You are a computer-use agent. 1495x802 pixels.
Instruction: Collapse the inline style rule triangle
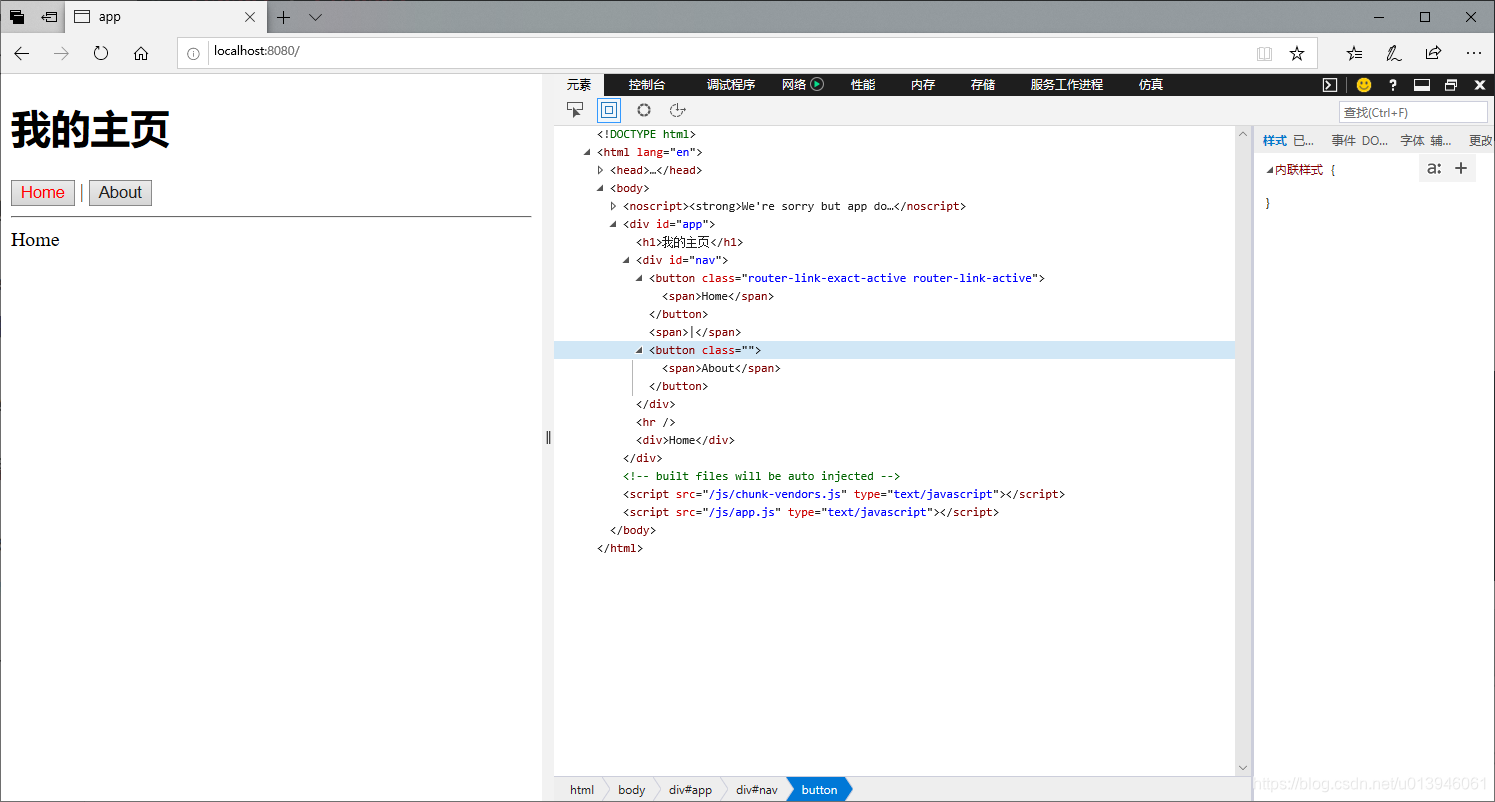click(1269, 170)
